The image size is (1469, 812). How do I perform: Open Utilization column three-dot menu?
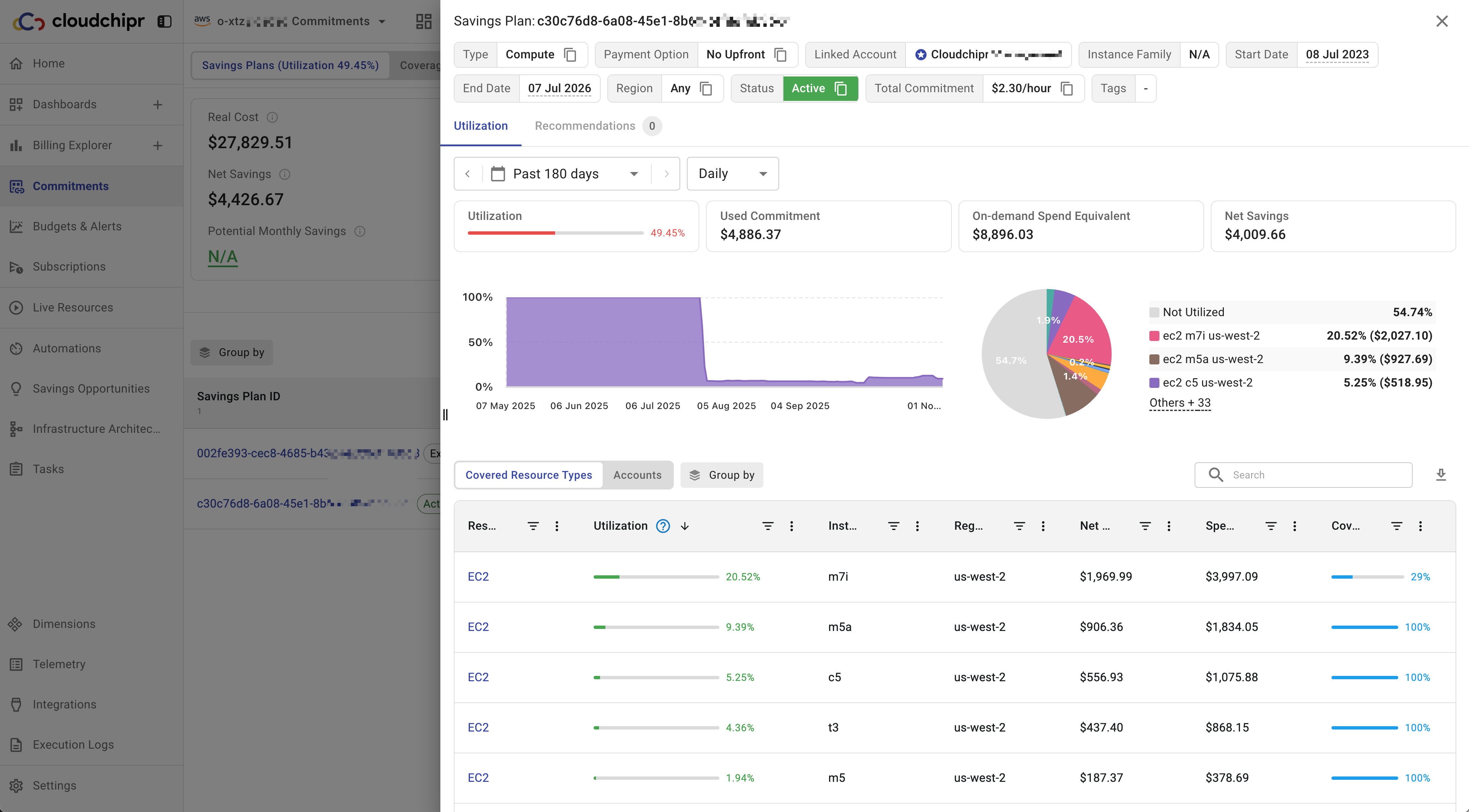[x=792, y=526]
